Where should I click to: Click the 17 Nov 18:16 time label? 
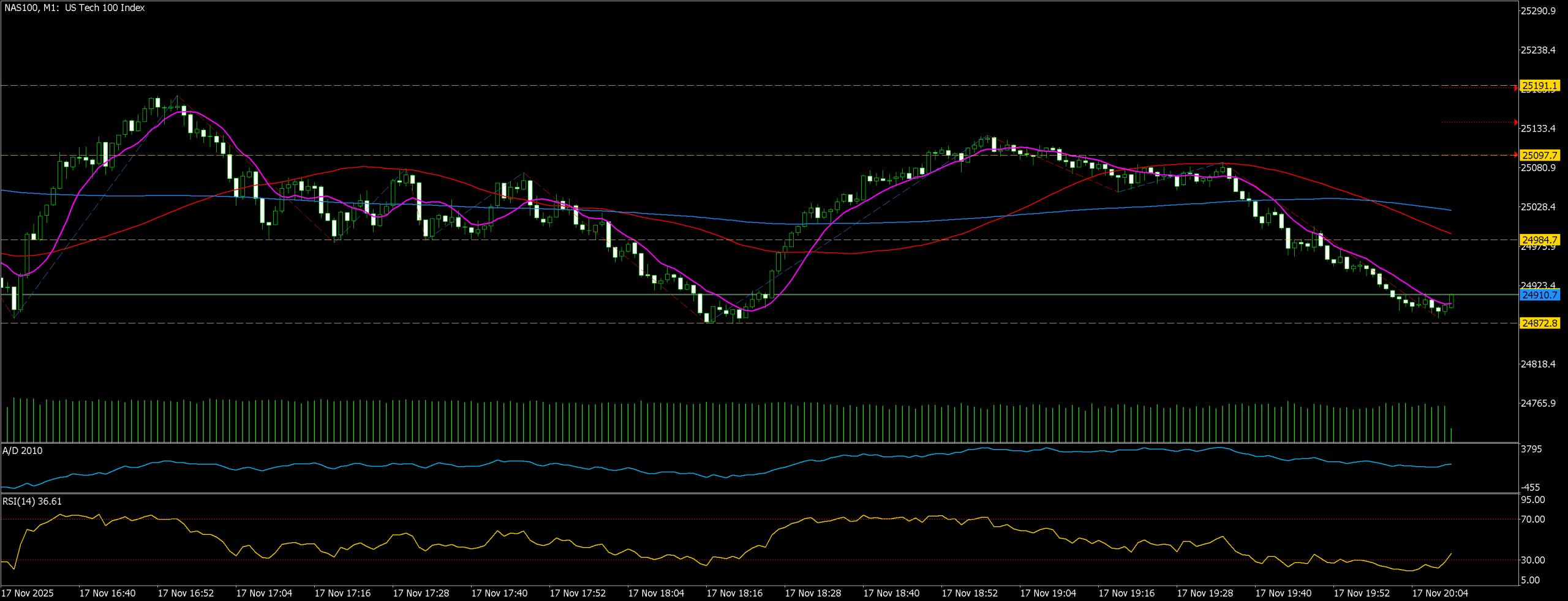[734, 593]
